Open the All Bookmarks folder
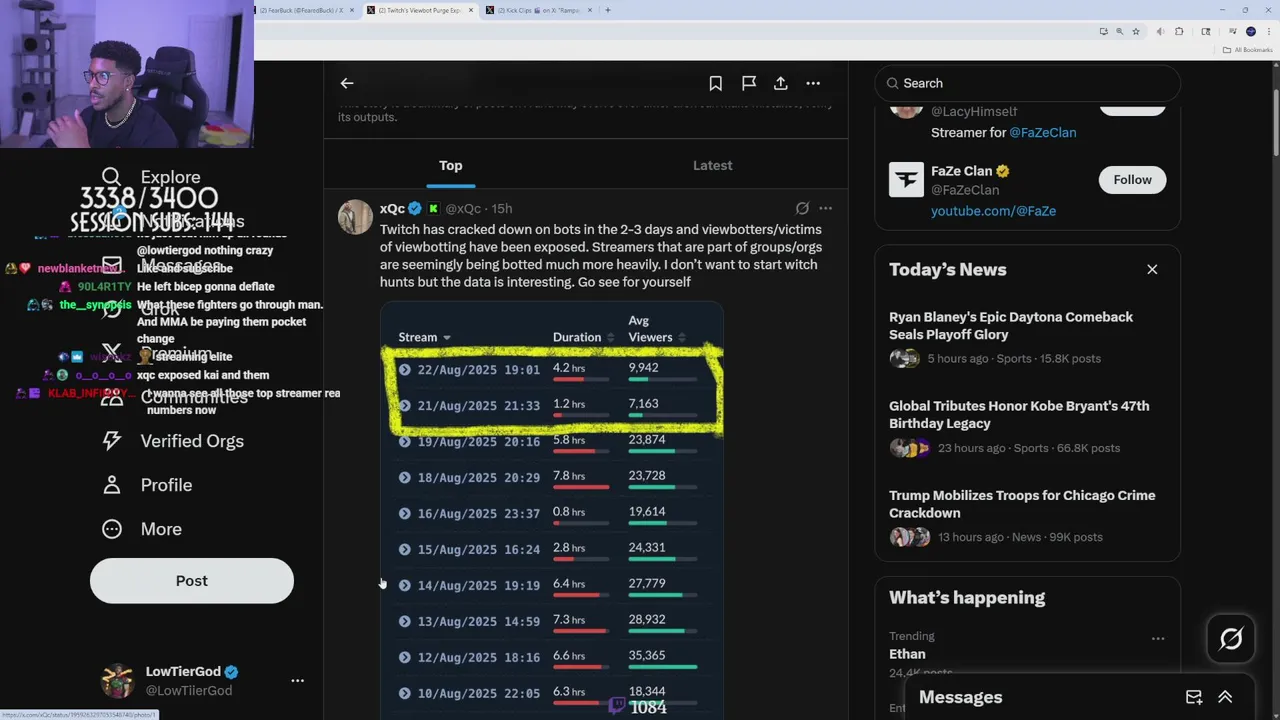 pyautogui.click(x=1247, y=49)
